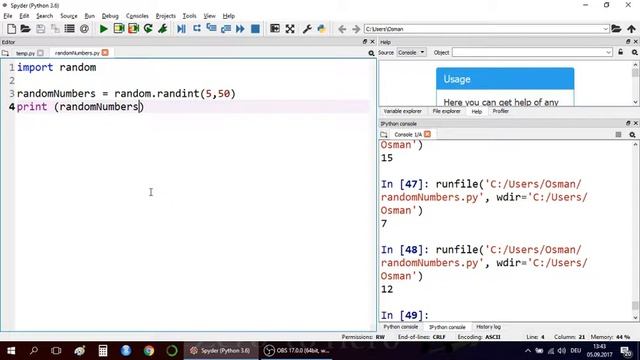640x360 pixels.
Task: Open the Tools menu
Action: click(189, 16)
